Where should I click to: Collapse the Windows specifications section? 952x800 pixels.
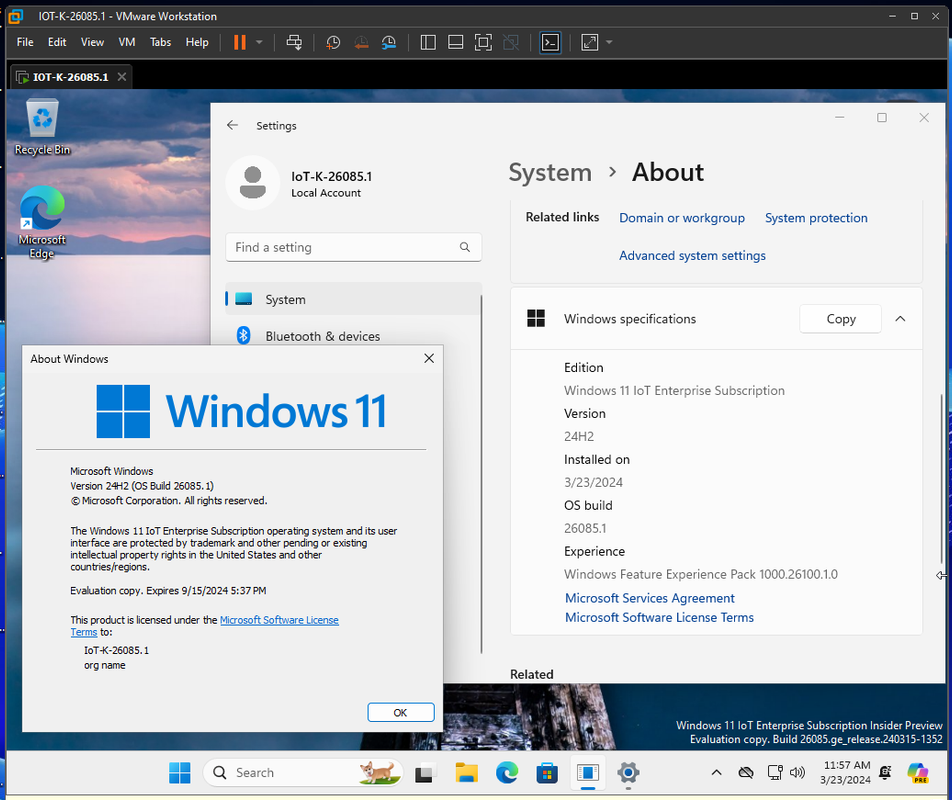pos(900,319)
